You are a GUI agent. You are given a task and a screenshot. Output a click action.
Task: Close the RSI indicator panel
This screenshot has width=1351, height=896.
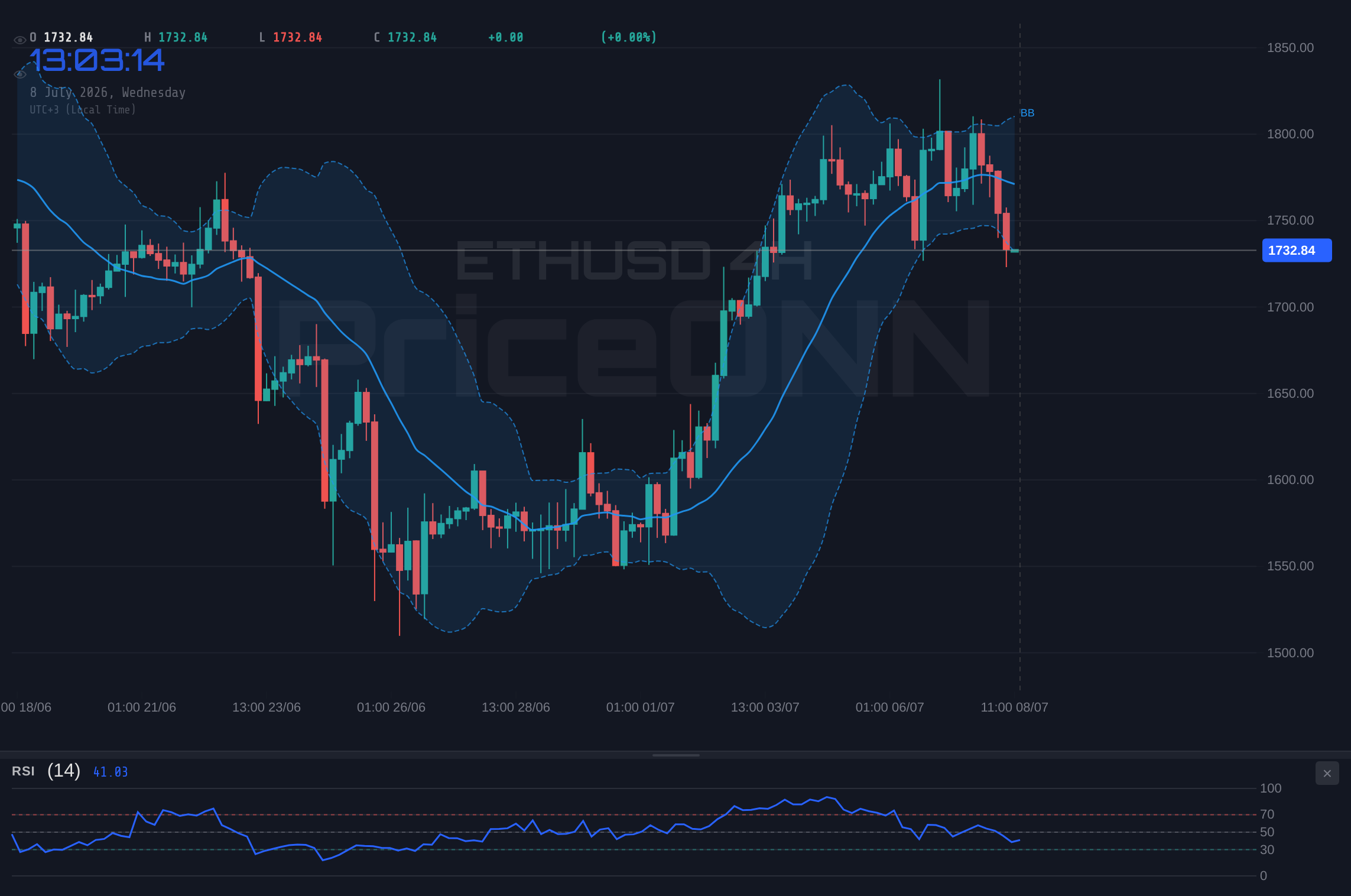[1327, 773]
